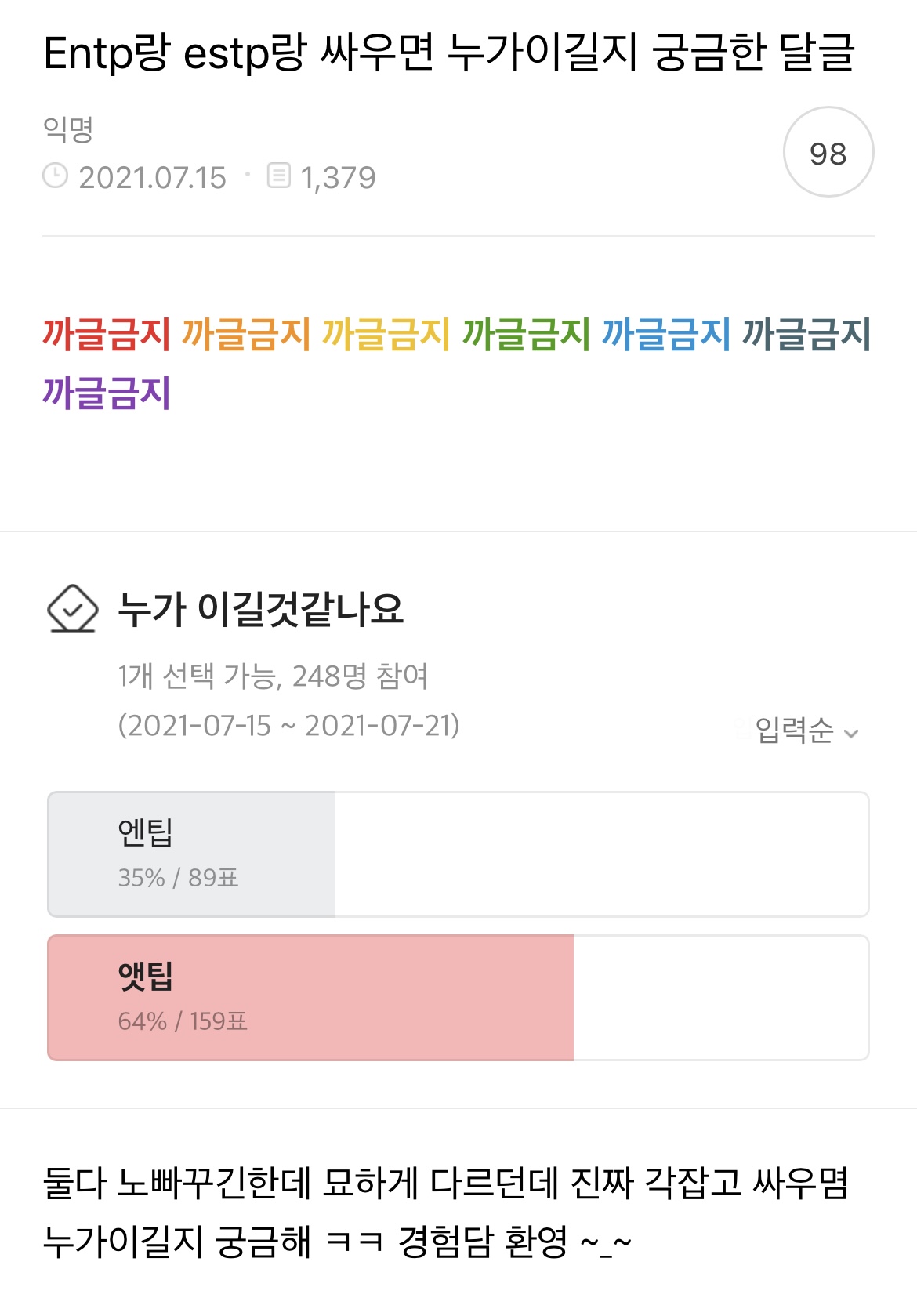Screen dimensions: 917x1316
Task: Click the post date 2021.07.15
Action: [152, 178]
